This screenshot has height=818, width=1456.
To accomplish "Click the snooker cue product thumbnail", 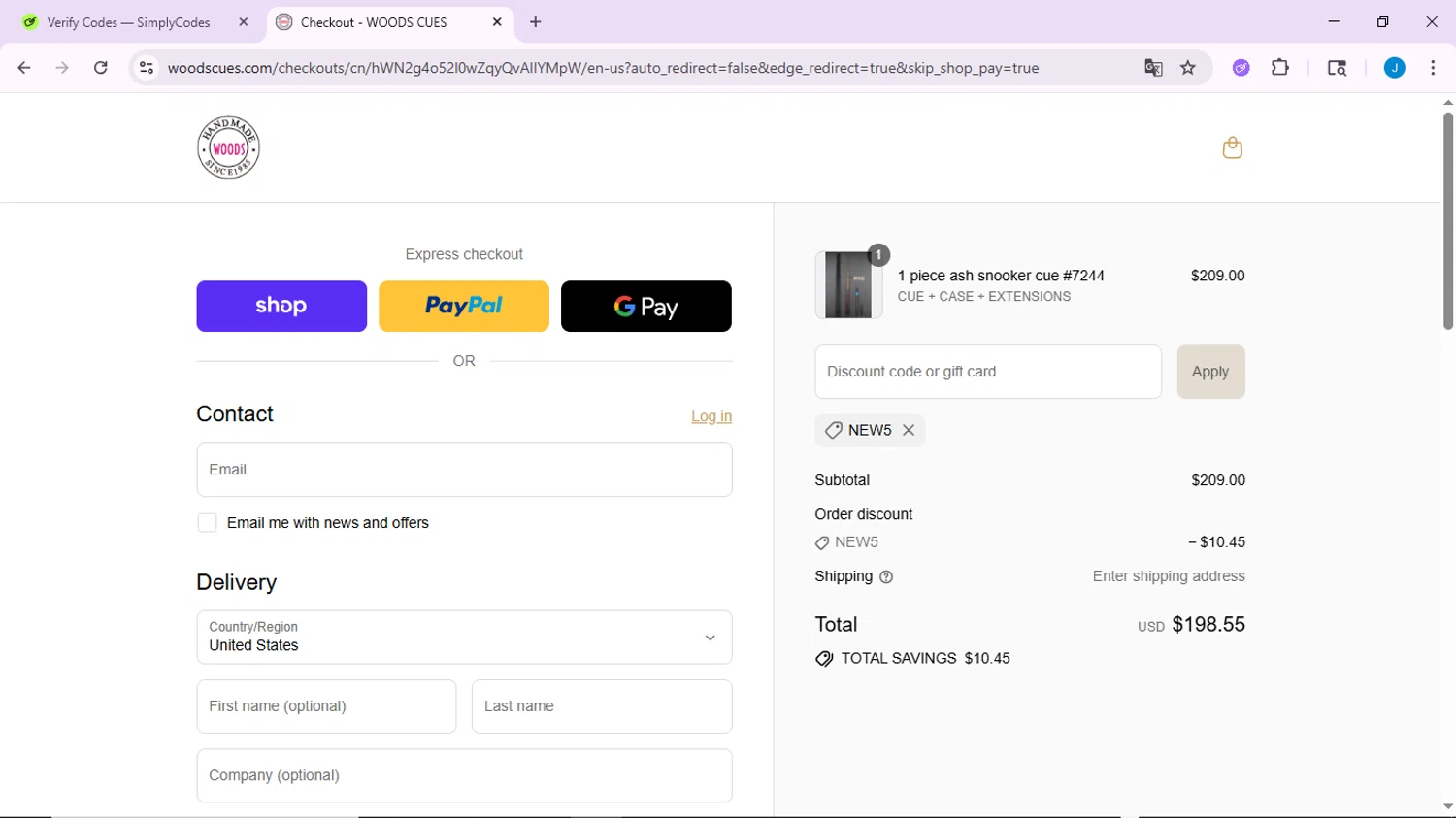I will (848, 284).
